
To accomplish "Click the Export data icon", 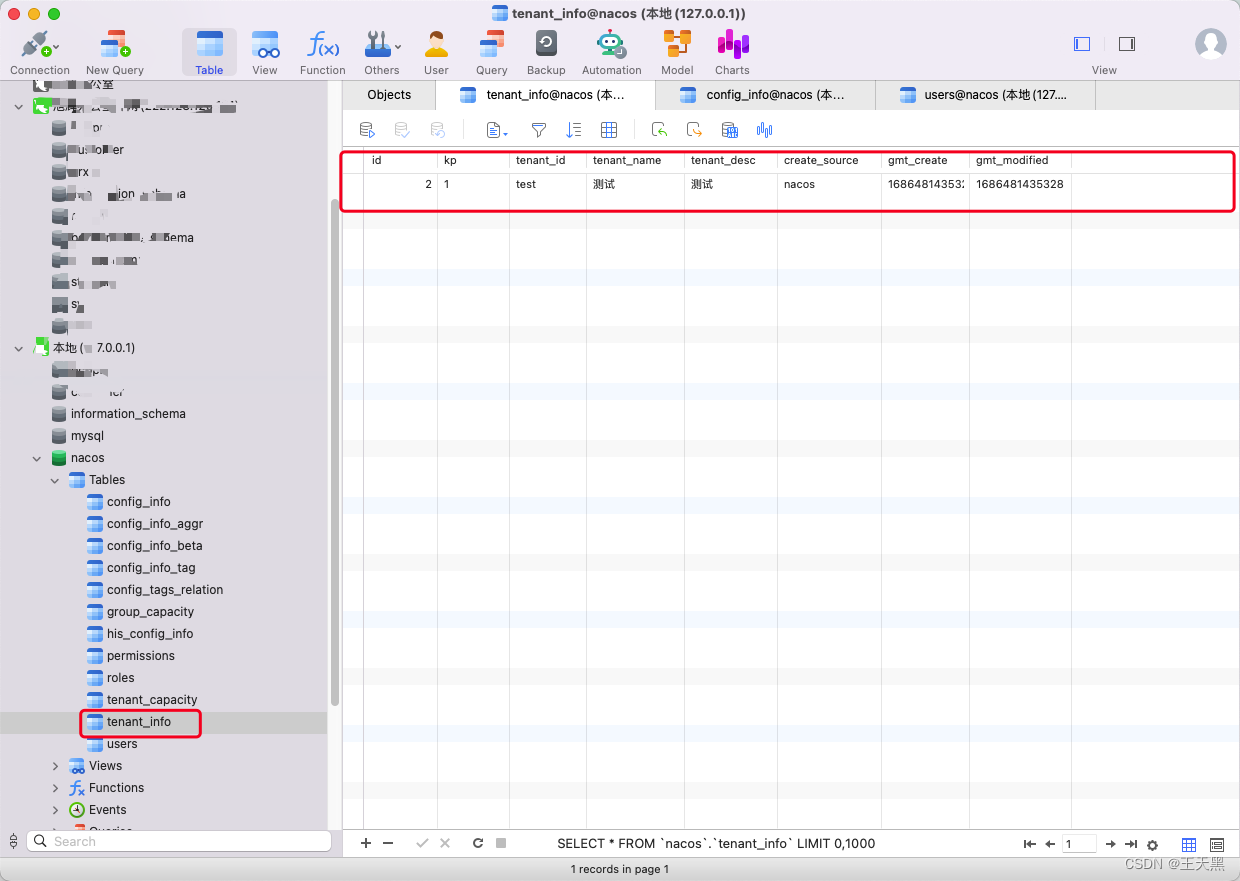I will (694, 130).
